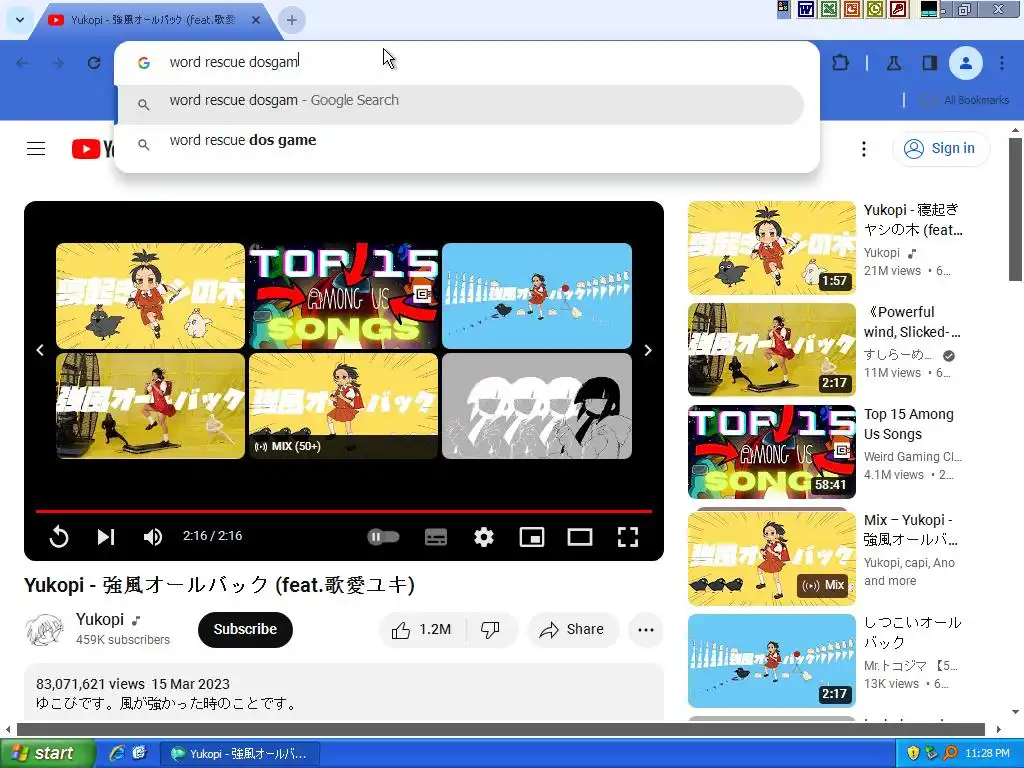Open the Office shortcut bar menu icon
Image resolution: width=1024 pixels, height=768 pixels.
783,8
